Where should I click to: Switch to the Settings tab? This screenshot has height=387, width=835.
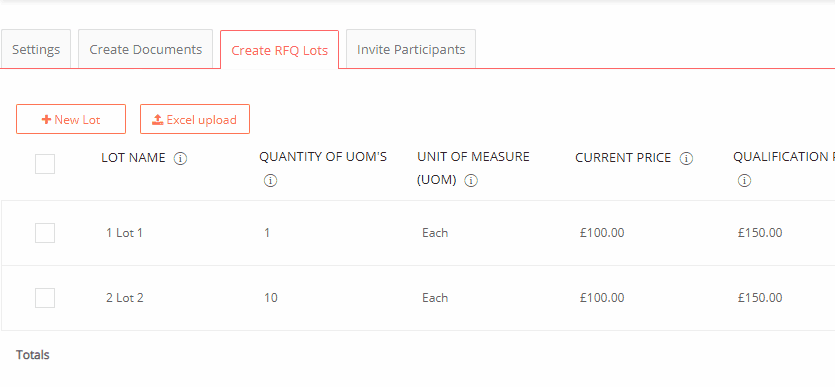[x=36, y=50]
